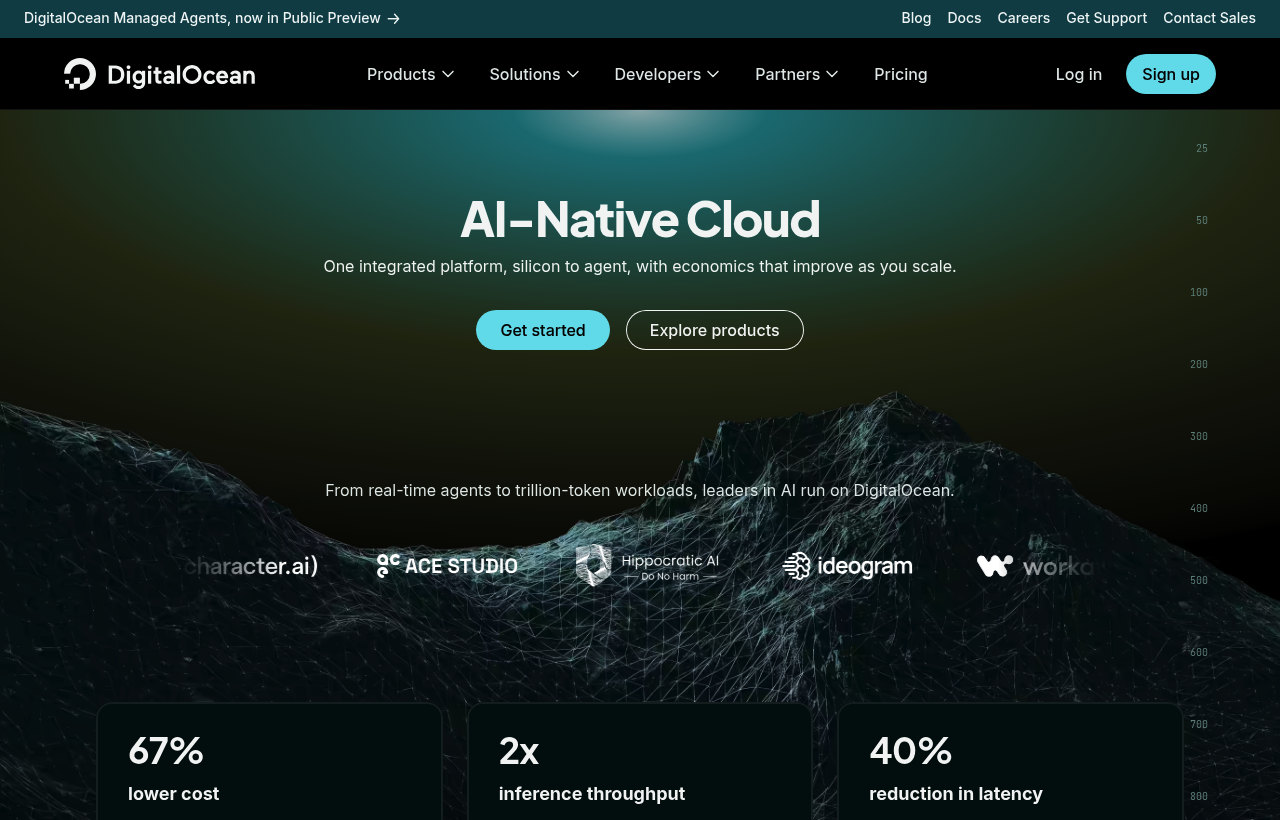Click the 40% reduction in latency card
The width and height of the screenshot is (1280, 820).
pyautogui.click(x=1010, y=762)
